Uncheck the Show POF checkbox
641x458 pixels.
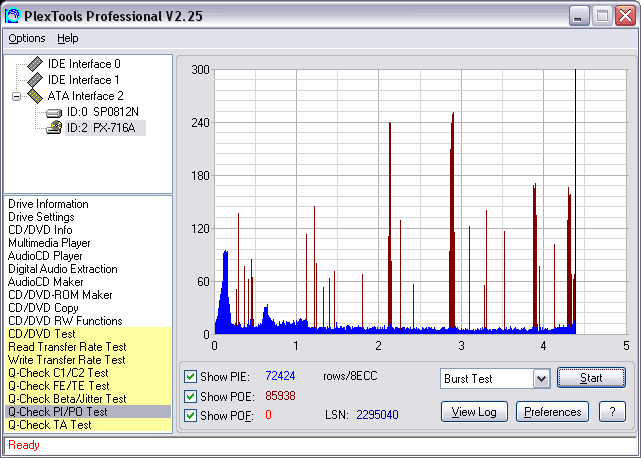click(190, 415)
